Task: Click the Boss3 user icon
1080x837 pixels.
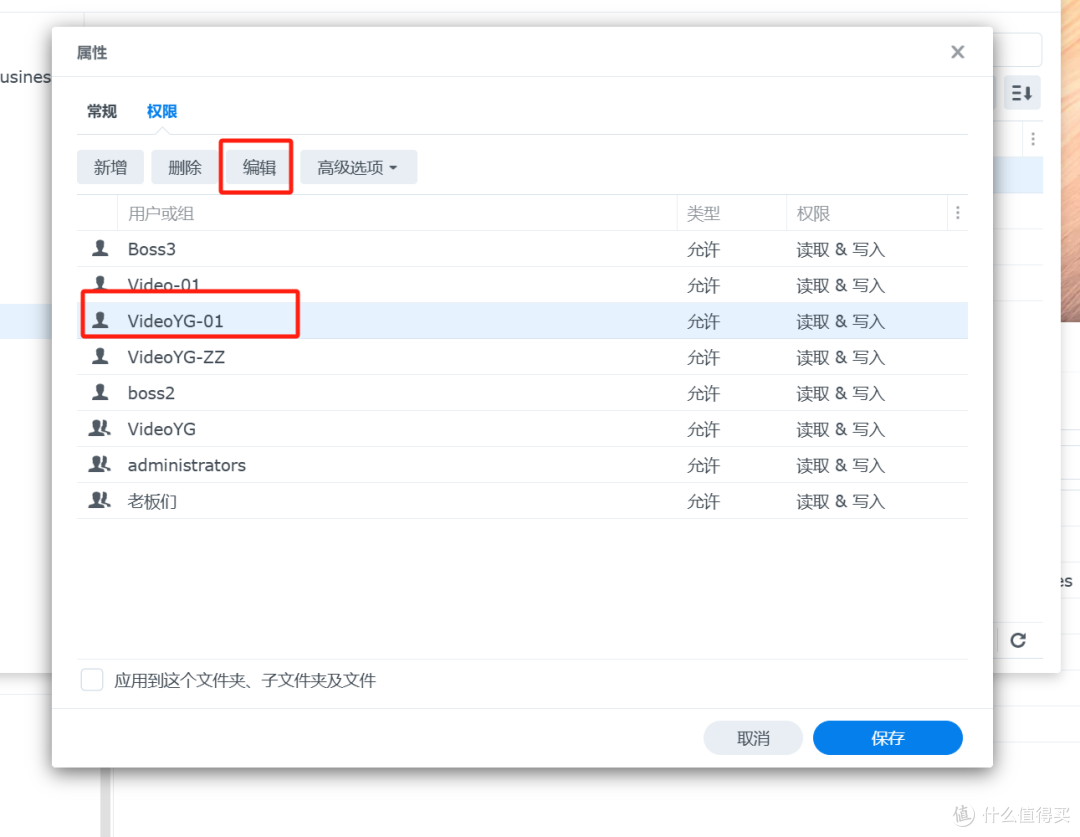Action: (x=101, y=249)
